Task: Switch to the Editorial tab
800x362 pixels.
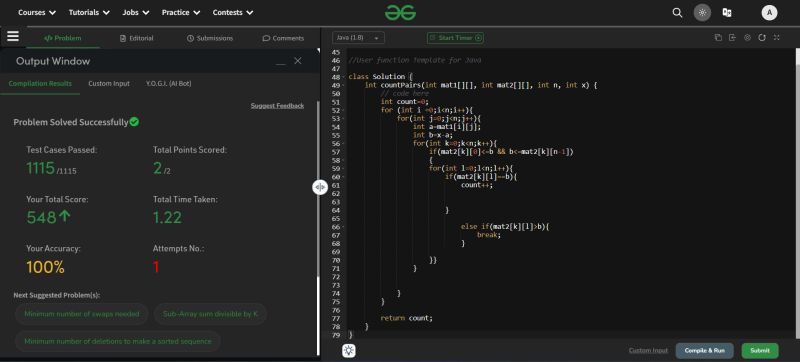Action: 136,38
